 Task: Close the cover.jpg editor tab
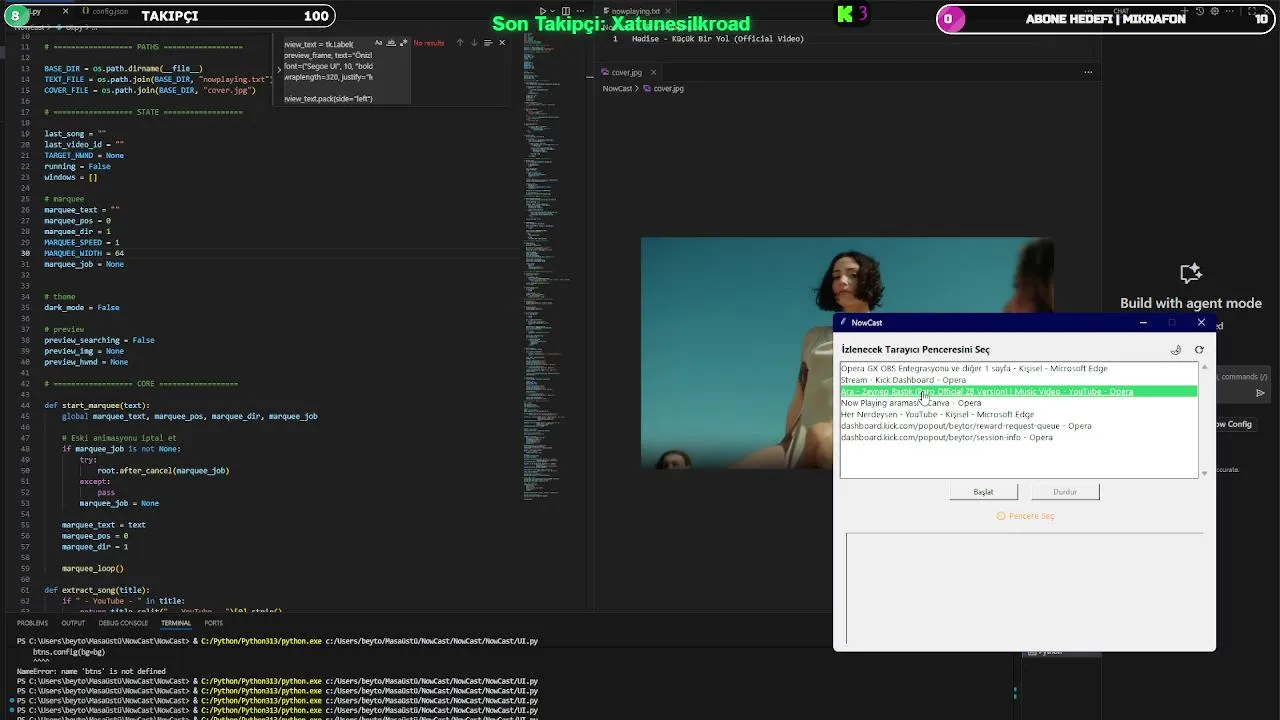tap(653, 72)
